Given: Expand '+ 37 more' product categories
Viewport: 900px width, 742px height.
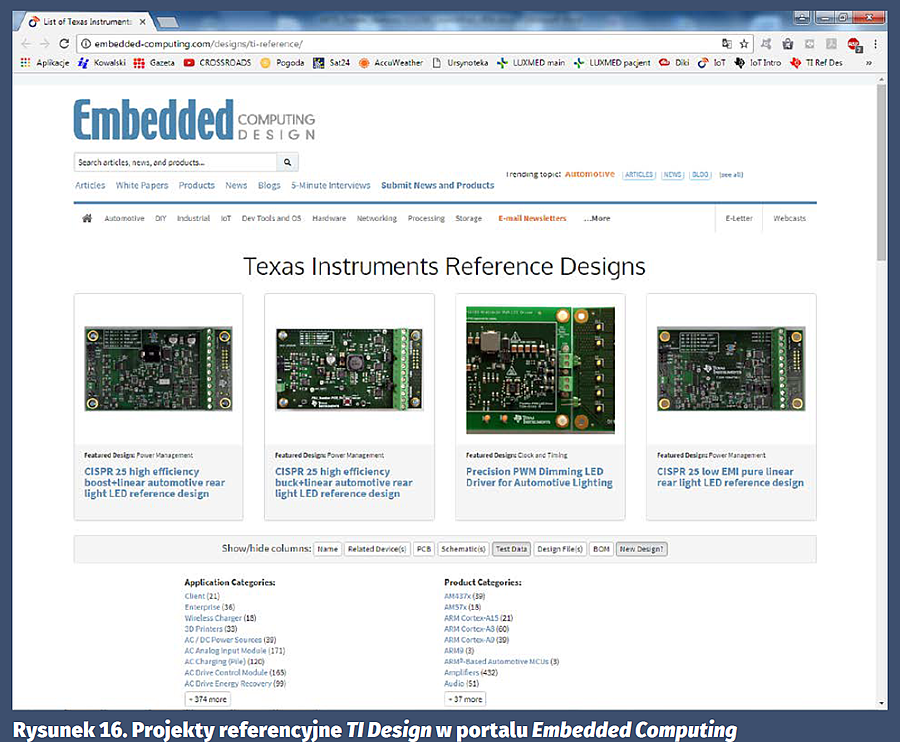Looking at the screenshot, I should pyautogui.click(x=465, y=699).
